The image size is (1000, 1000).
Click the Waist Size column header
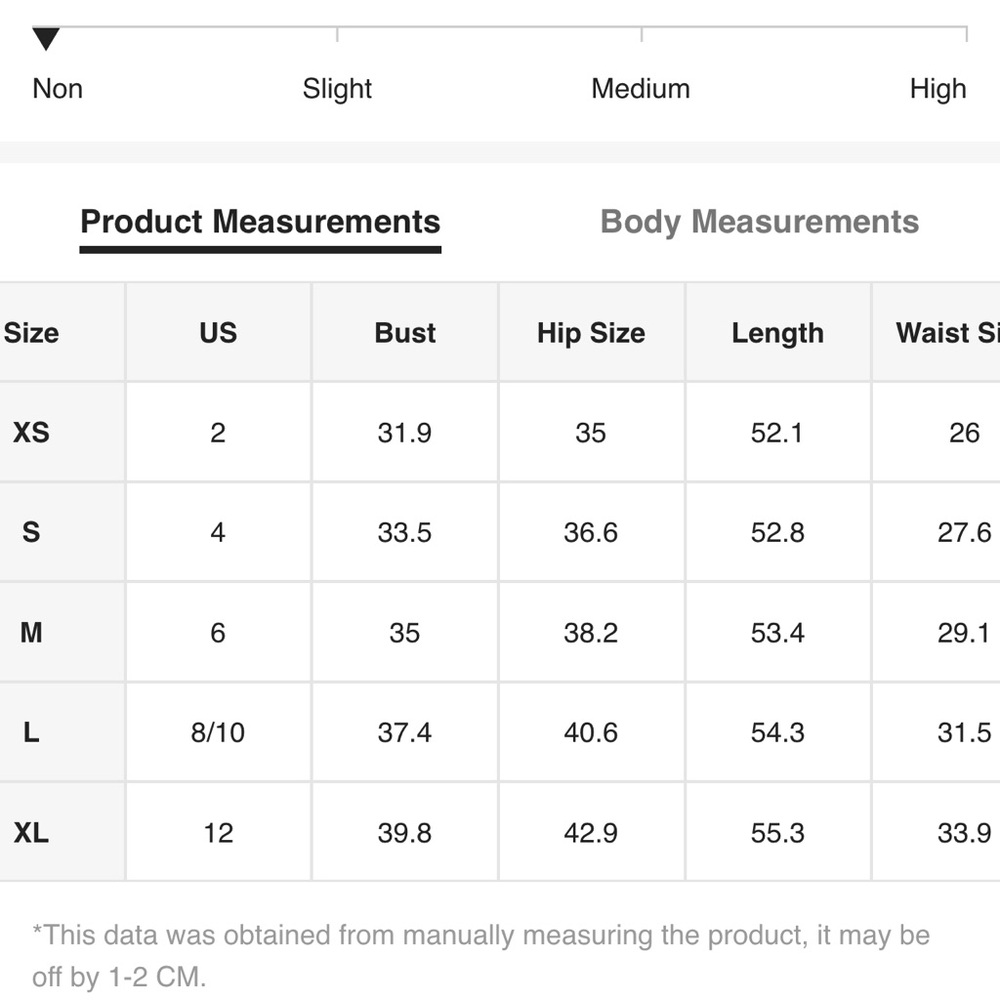(x=948, y=333)
